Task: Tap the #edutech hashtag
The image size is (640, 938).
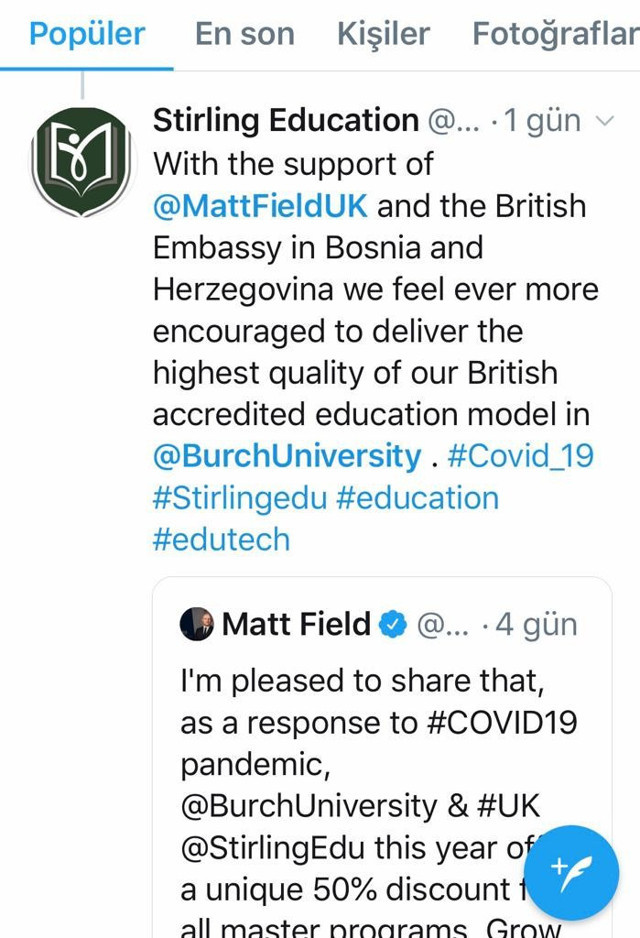Action: coord(221,540)
